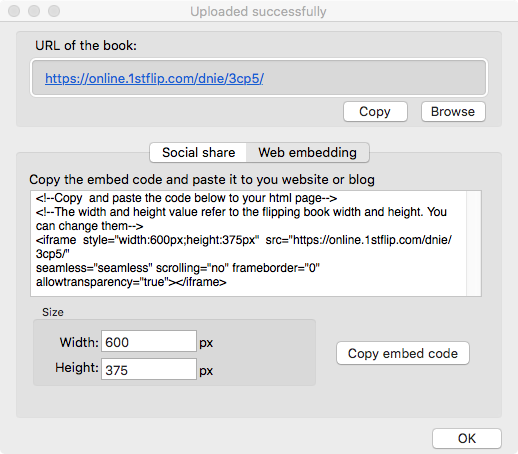This screenshot has height=454, width=518.
Task: Click the 'Size' group label
Action: click(53, 312)
